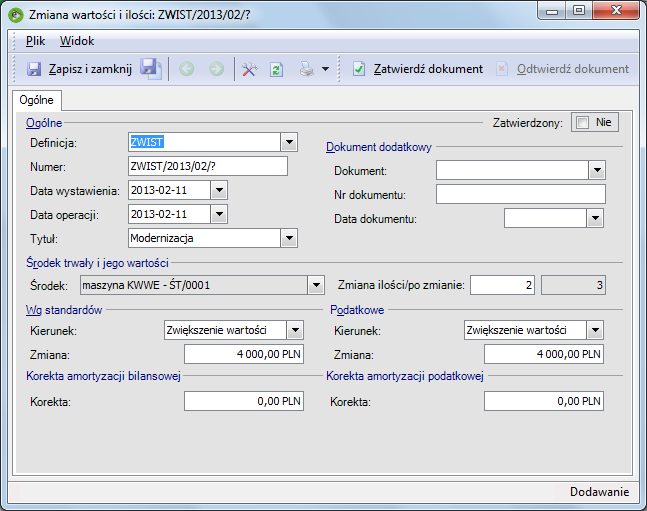Expand the Dokument dropdown
647x511 pixels.
click(597, 170)
